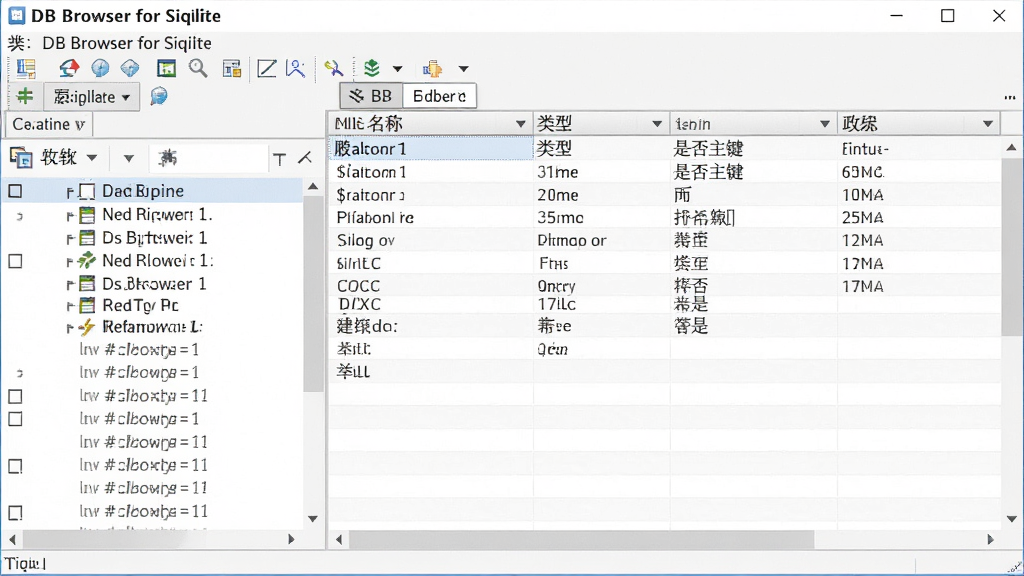The width and height of the screenshot is (1024, 576).
Task: Click the caret icon right of the T icon
Action: coord(305,158)
